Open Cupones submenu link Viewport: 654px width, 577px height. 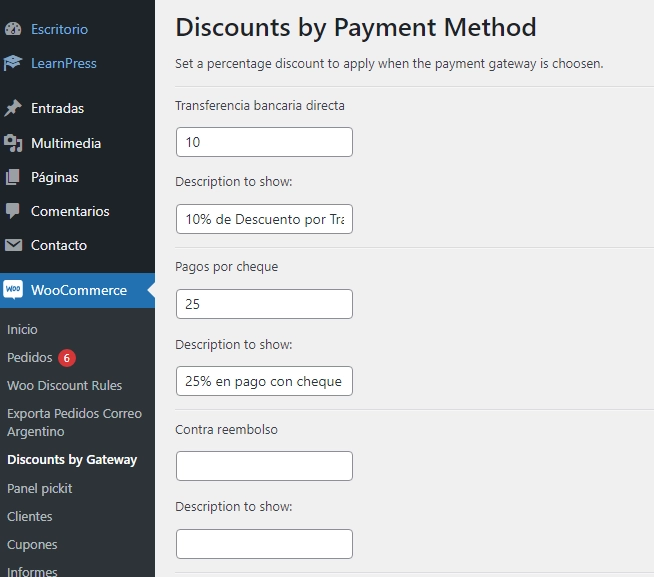32,544
